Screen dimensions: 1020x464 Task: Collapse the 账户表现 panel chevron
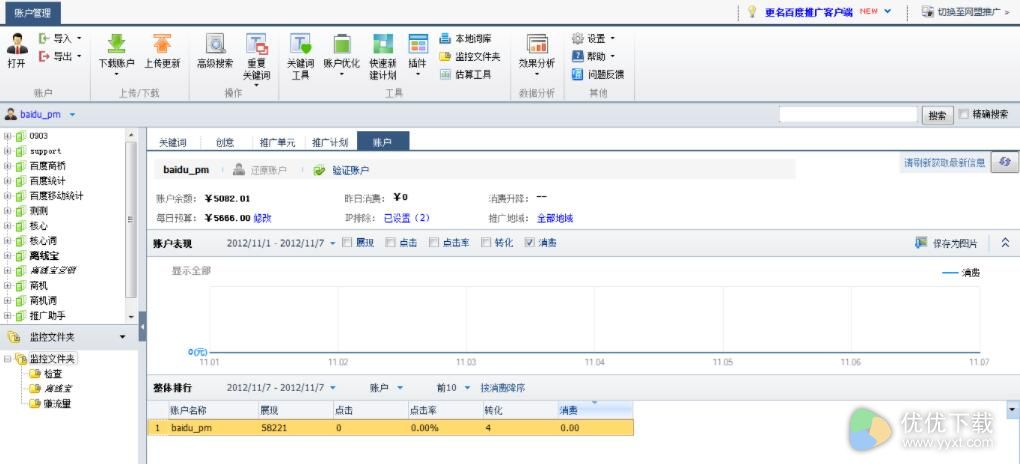[x=1005, y=243]
